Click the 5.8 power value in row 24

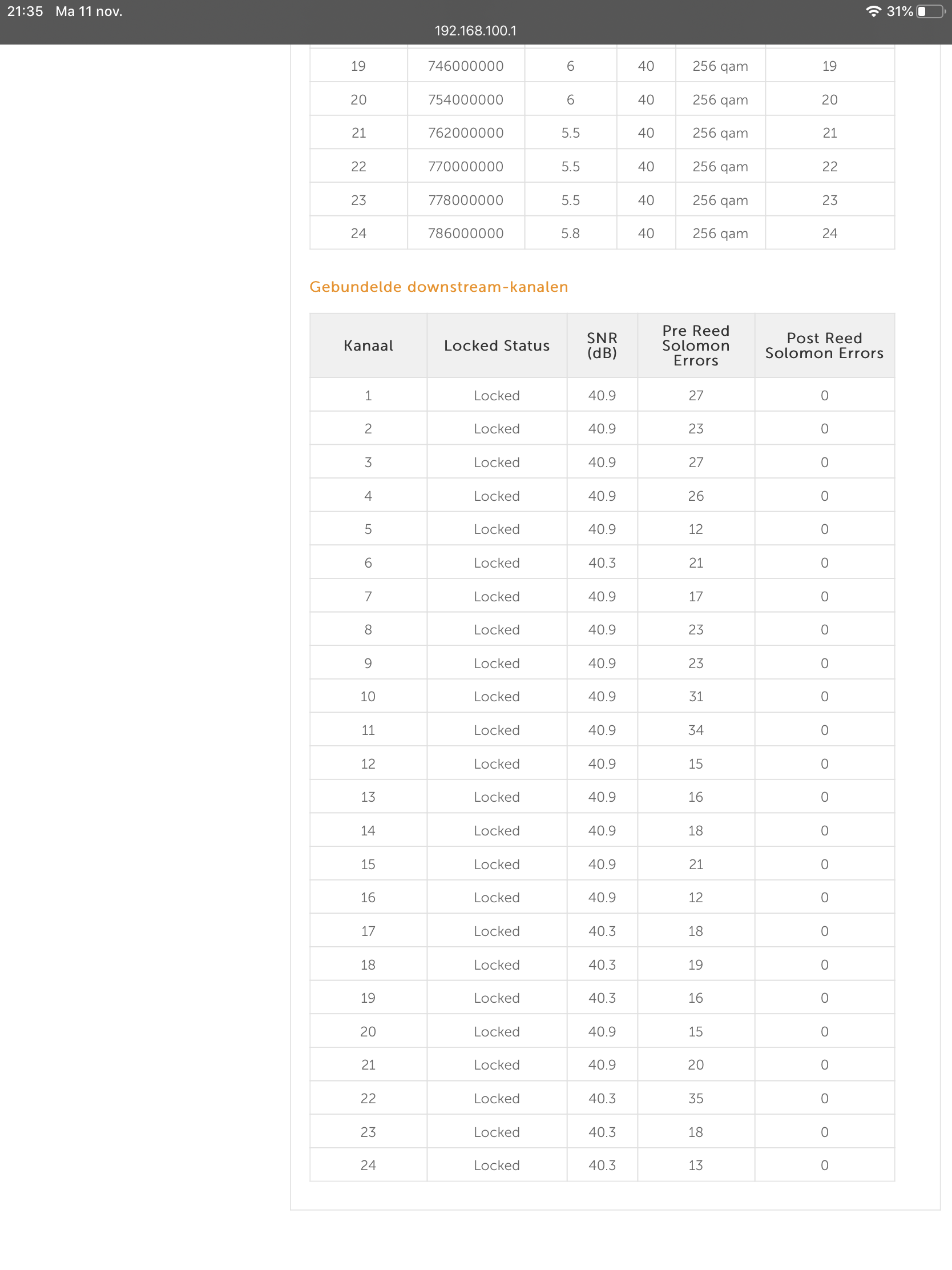pos(570,234)
